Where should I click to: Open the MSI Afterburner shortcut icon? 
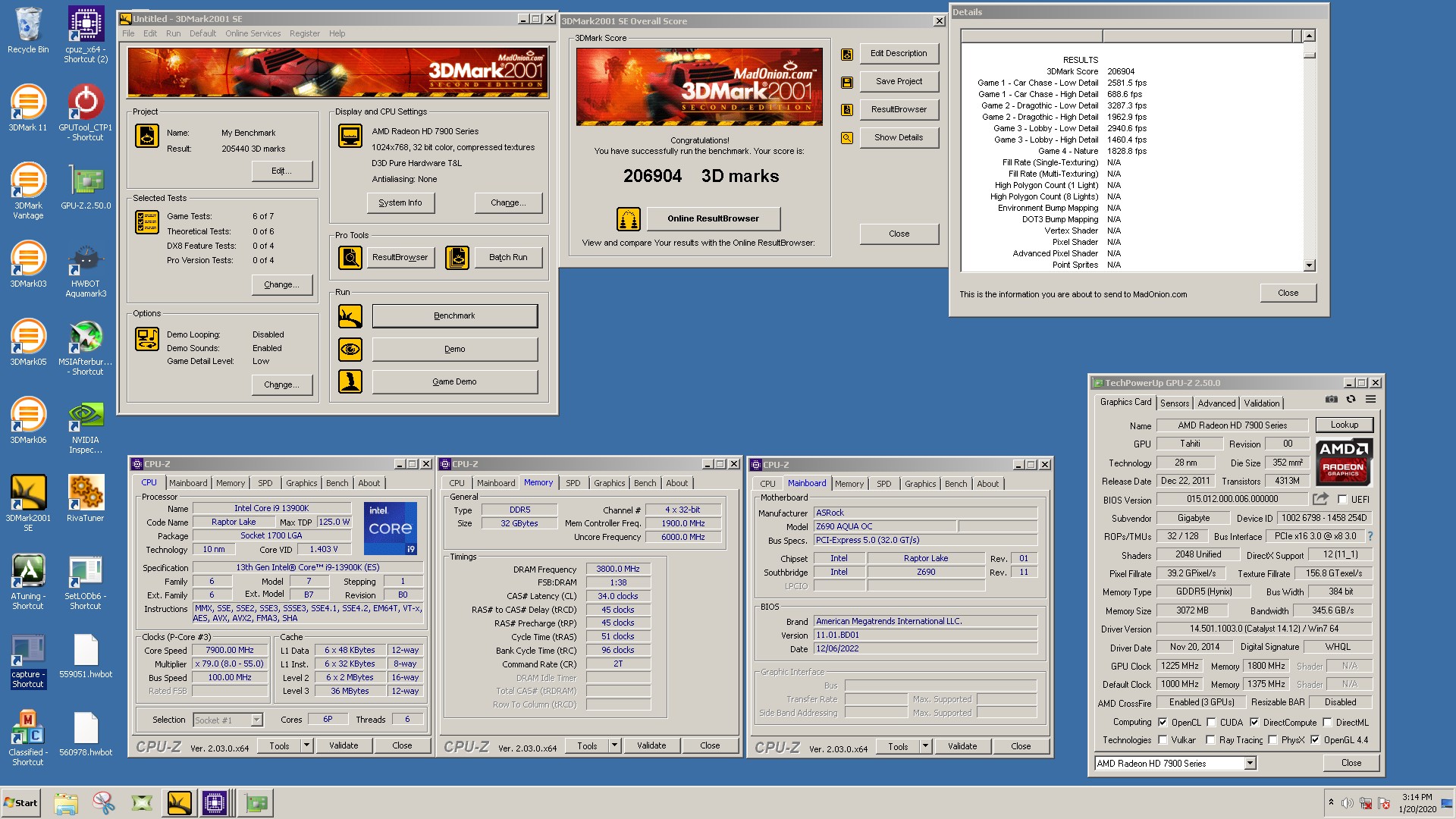point(86,347)
